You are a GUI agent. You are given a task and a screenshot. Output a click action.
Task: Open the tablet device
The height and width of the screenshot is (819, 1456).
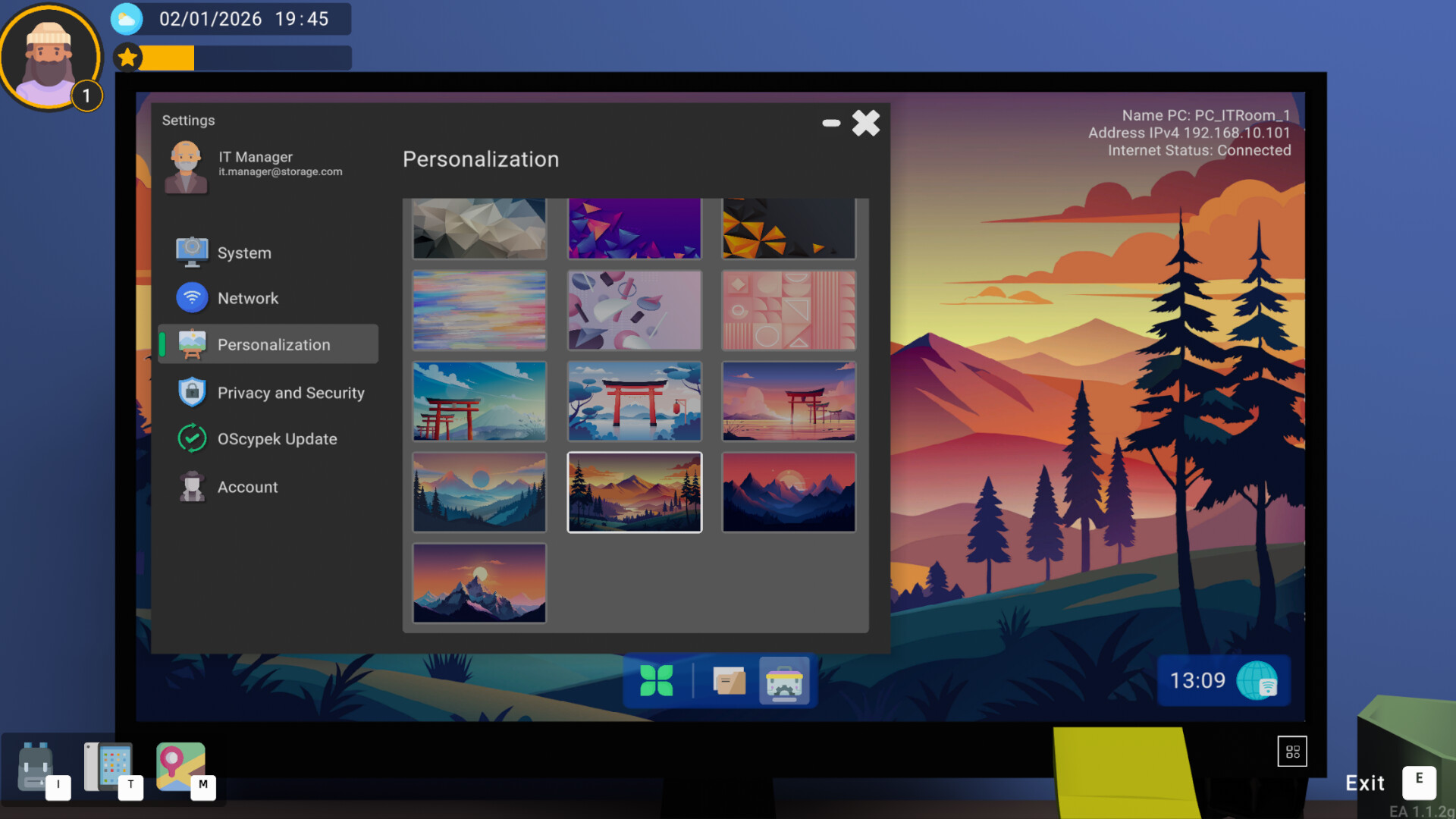tap(109, 766)
